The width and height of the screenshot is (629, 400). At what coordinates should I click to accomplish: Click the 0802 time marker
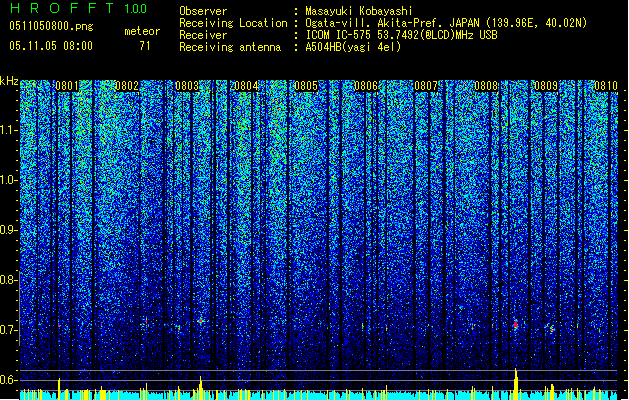click(127, 86)
